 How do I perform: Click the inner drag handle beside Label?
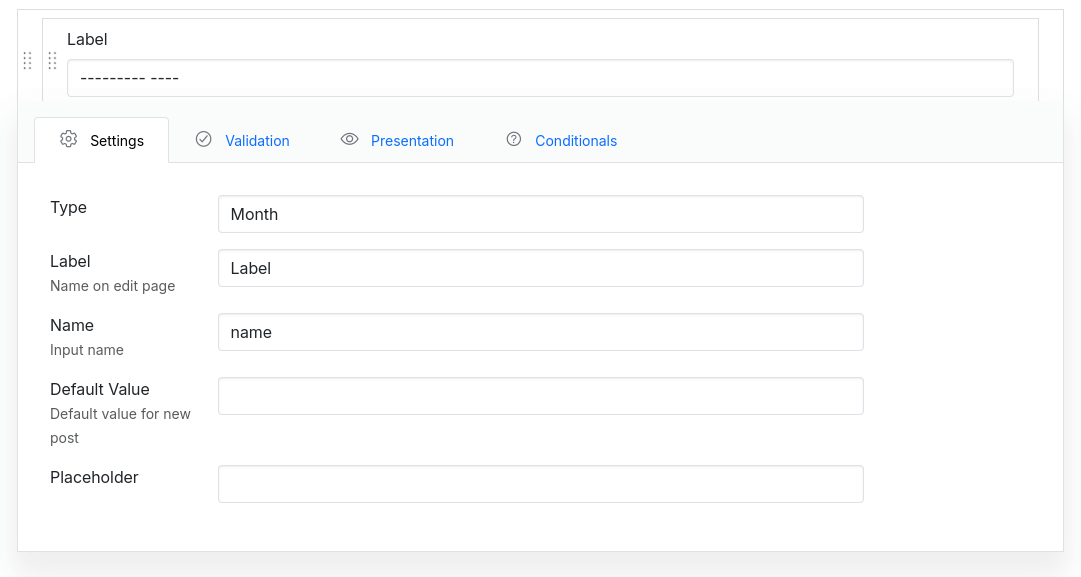point(52,61)
